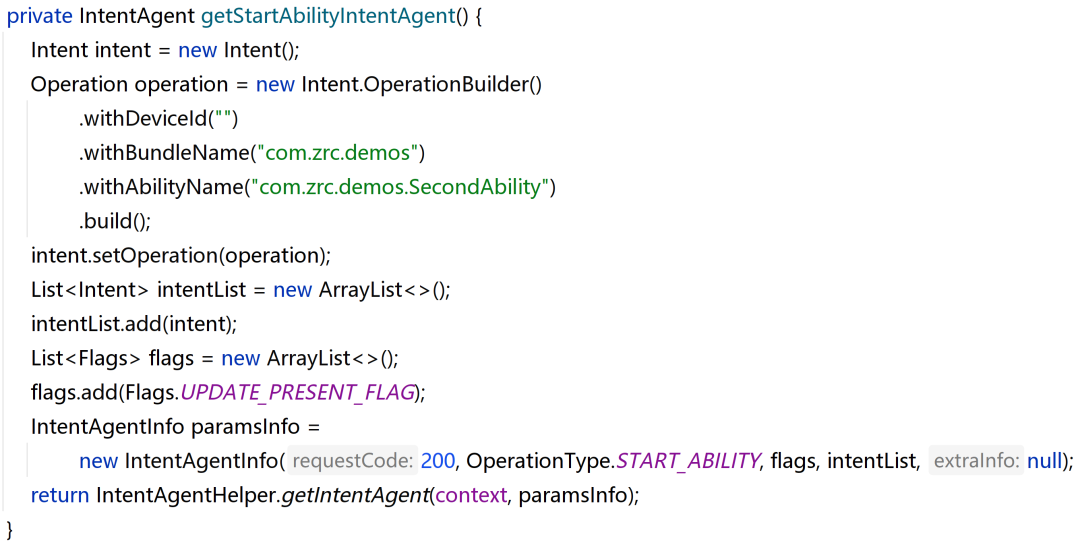Click the getIntentAgent static method call
This screenshot has width=1080, height=545.
click(355, 495)
